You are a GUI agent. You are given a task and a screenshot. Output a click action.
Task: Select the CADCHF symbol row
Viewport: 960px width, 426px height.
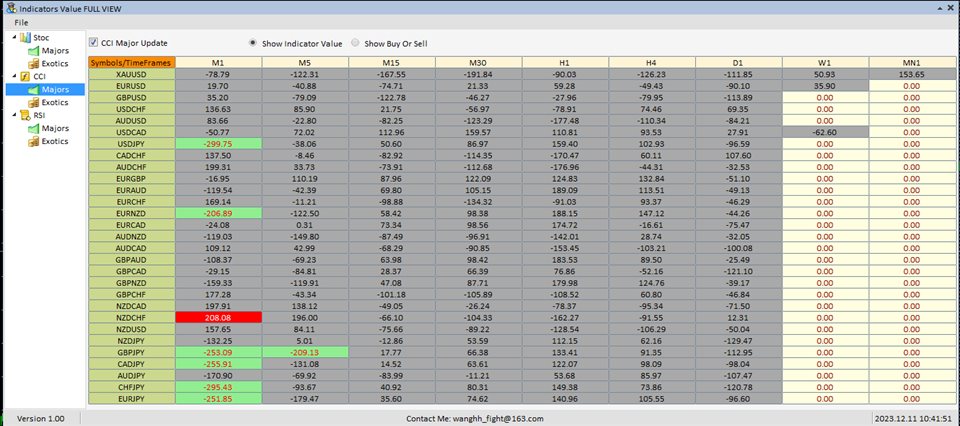point(132,155)
